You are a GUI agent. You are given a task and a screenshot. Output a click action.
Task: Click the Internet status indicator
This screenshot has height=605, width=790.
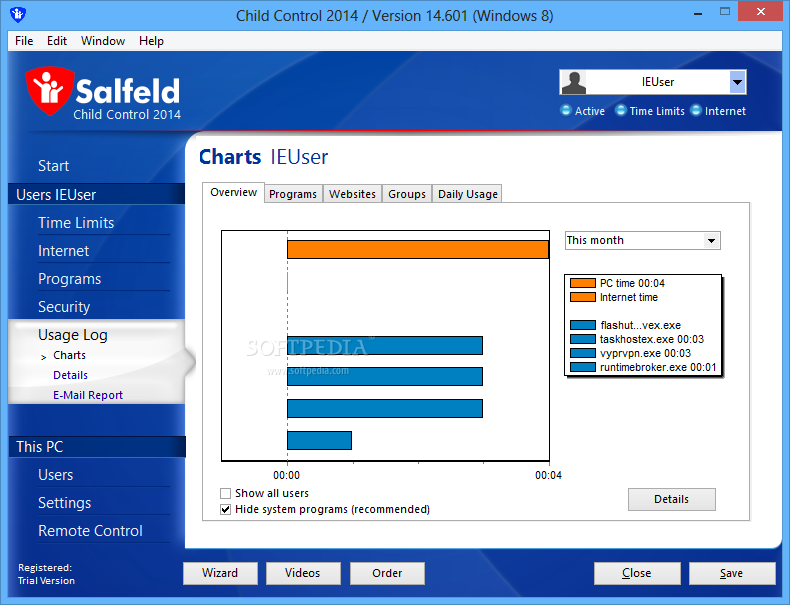click(696, 110)
